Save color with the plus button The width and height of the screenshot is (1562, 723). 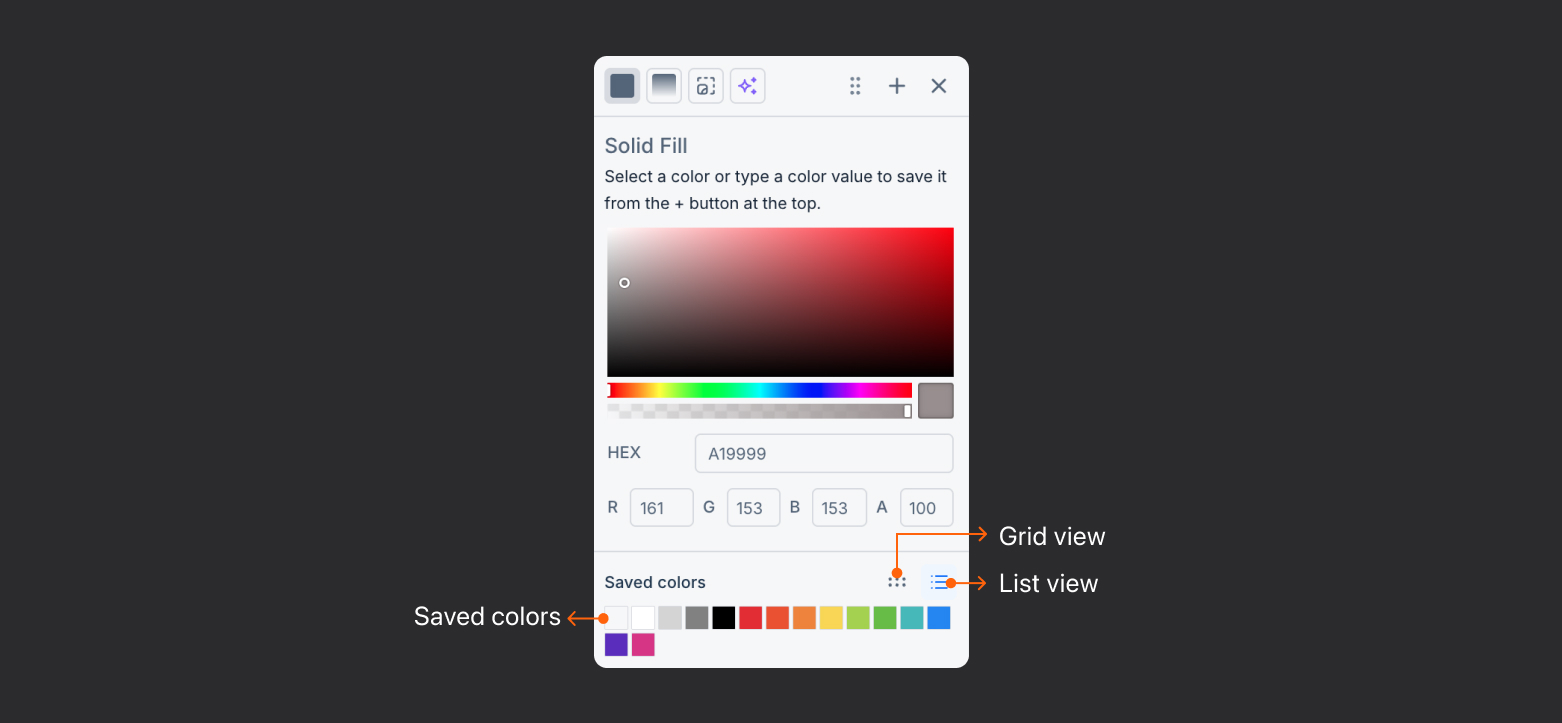(897, 86)
